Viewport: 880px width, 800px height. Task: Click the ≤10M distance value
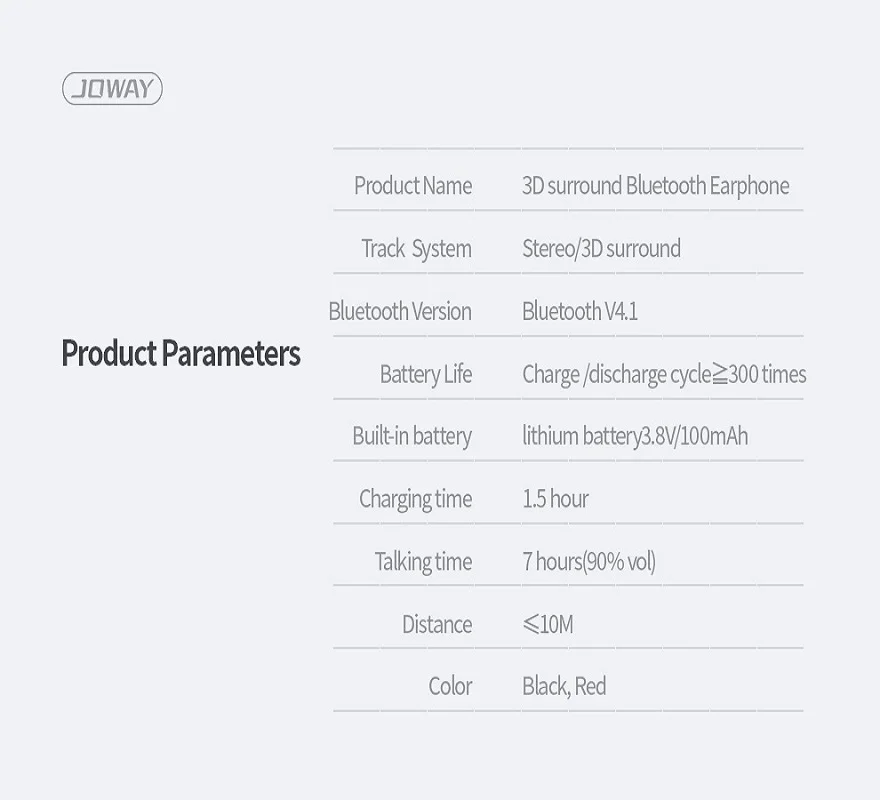pyautogui.click(x=548, y=624)
